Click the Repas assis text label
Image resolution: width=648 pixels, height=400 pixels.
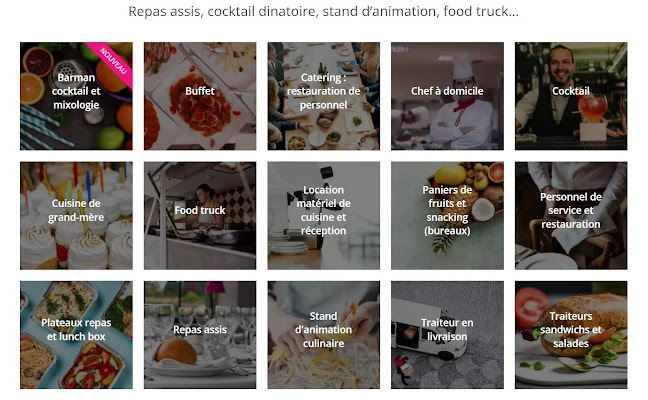(199, 327)
